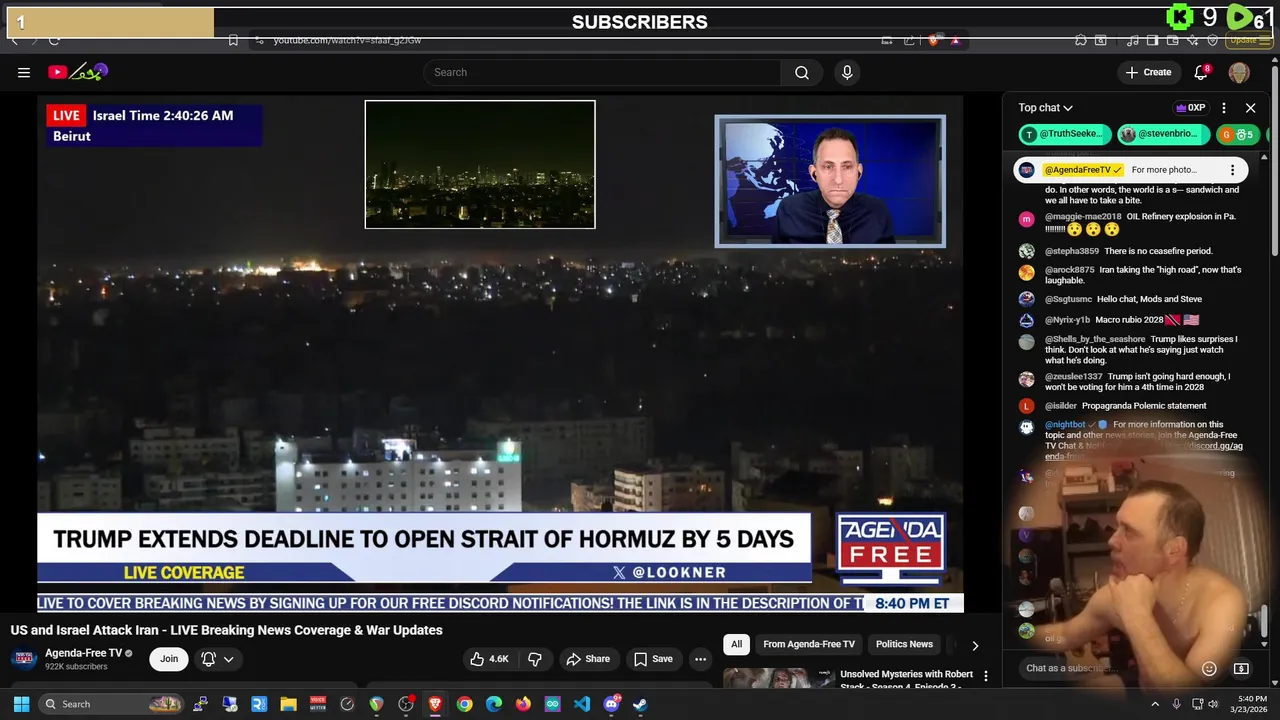Show hidden system tray icons chevron
1280x720 pixels.
tap(1155, 704)
